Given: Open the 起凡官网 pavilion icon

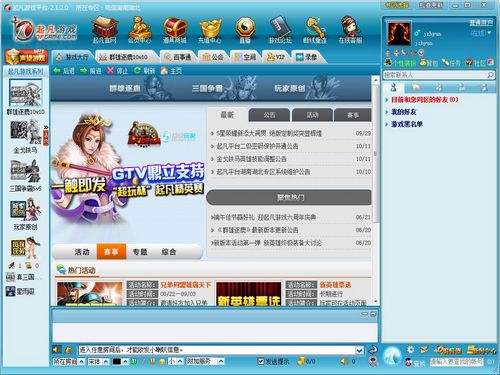Looking at the screenshot, I should pyautogui.click(x=105, y=30).
